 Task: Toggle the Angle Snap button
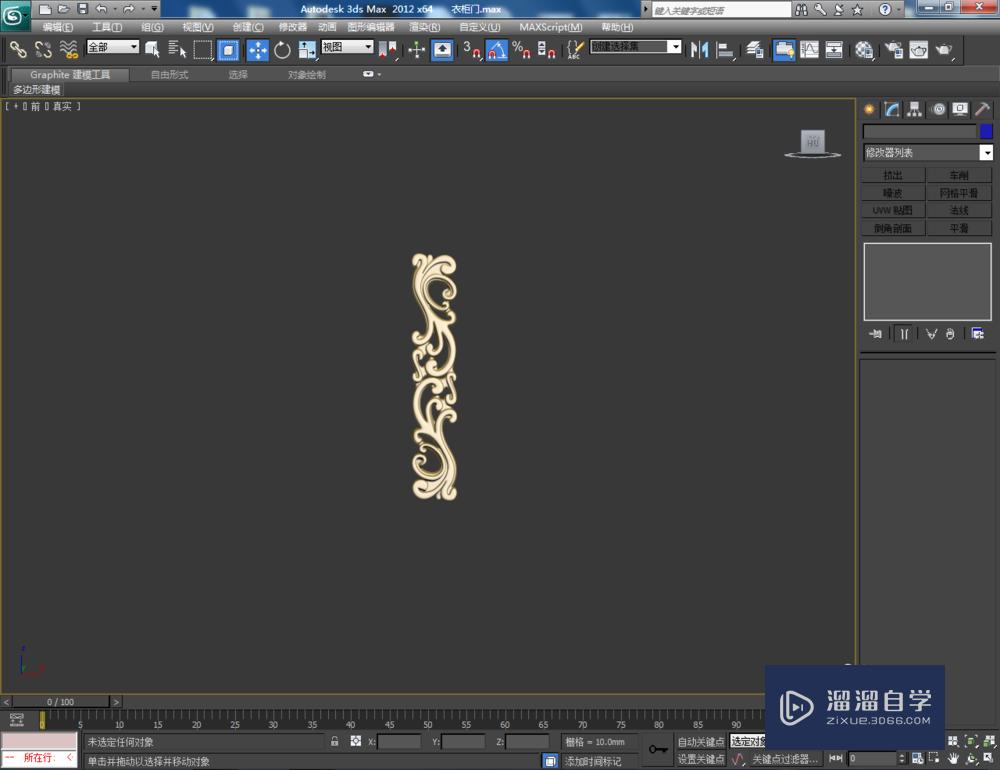coord(497,50)
